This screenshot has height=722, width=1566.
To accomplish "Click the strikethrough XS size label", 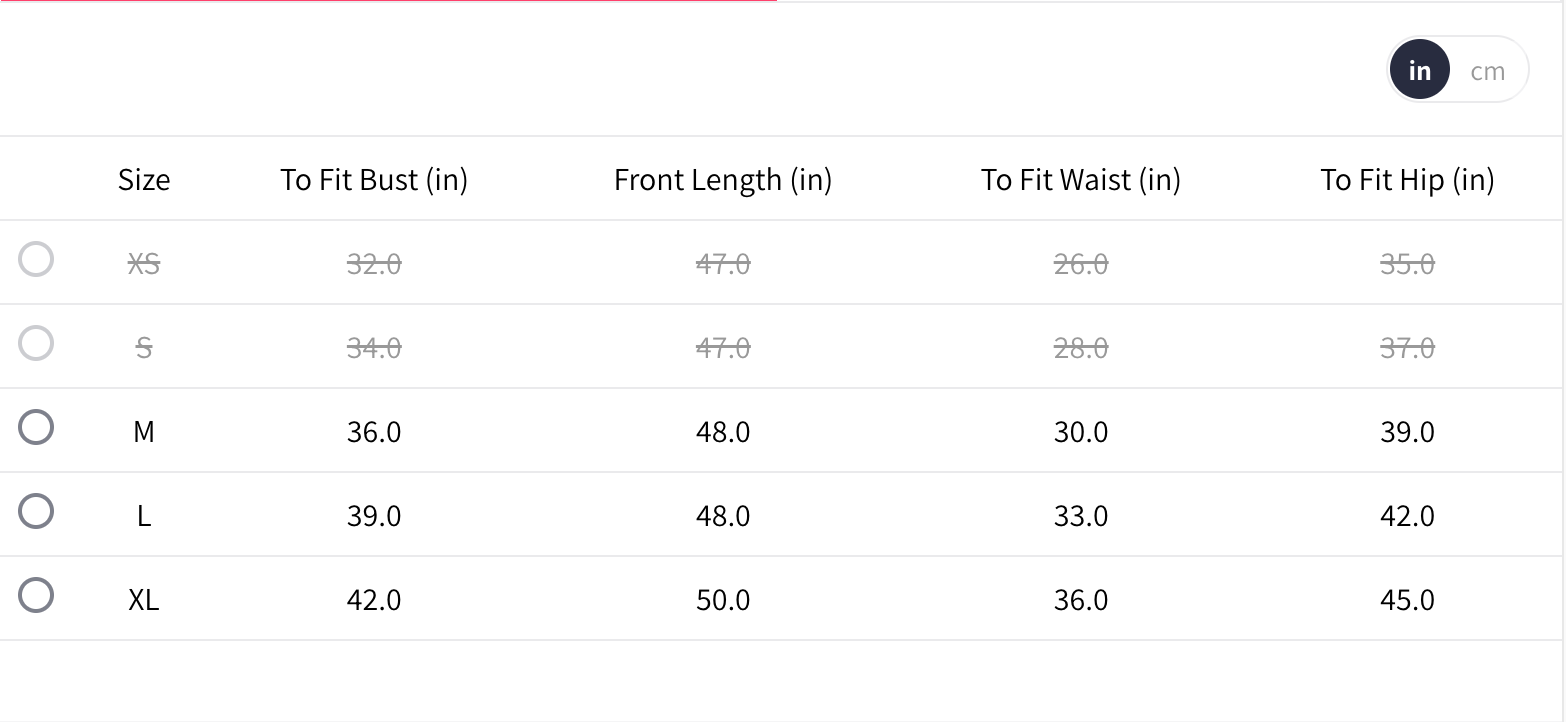I will [144, 264].
